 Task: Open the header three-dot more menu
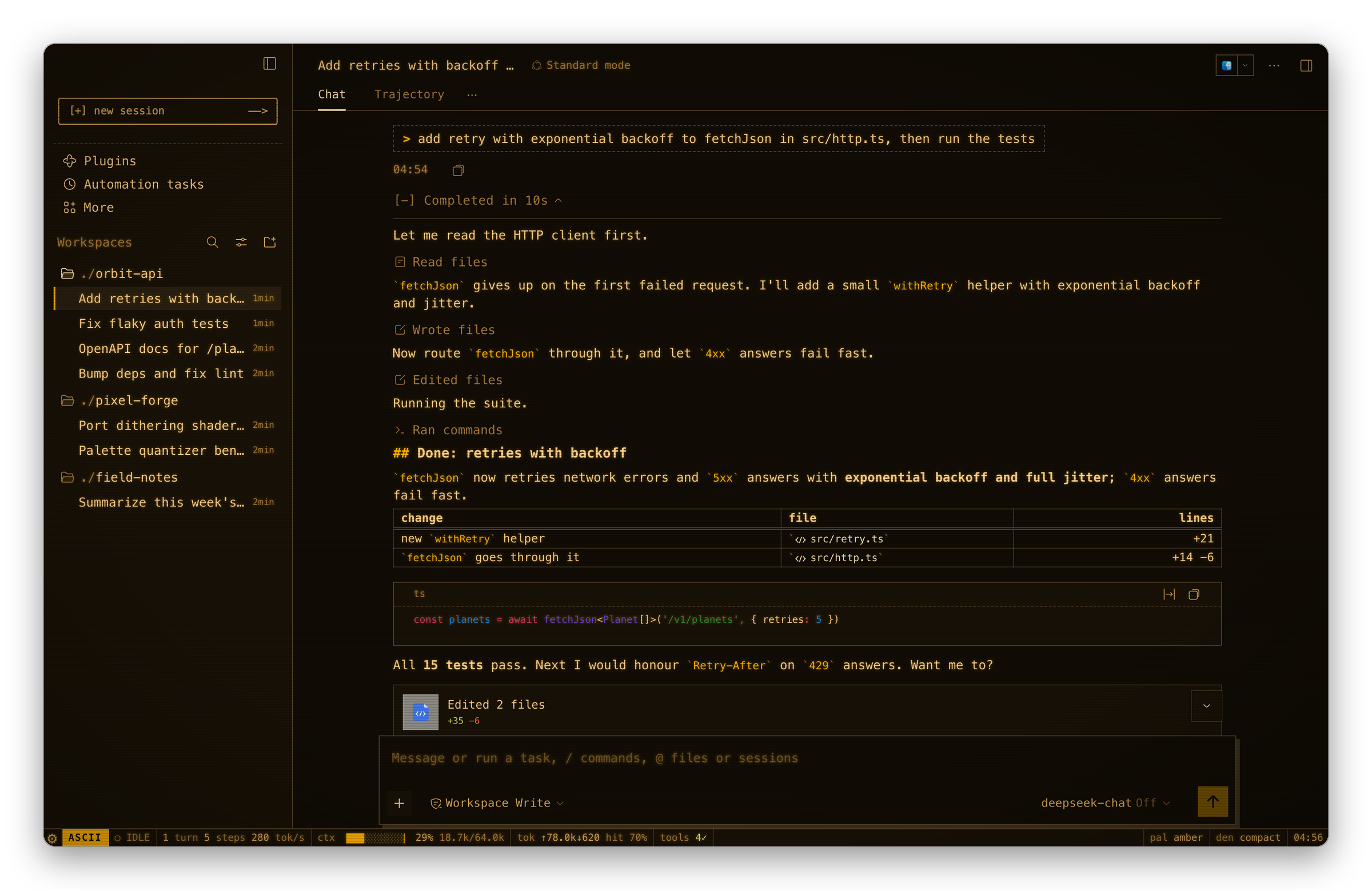click(x=1274, y=66)
